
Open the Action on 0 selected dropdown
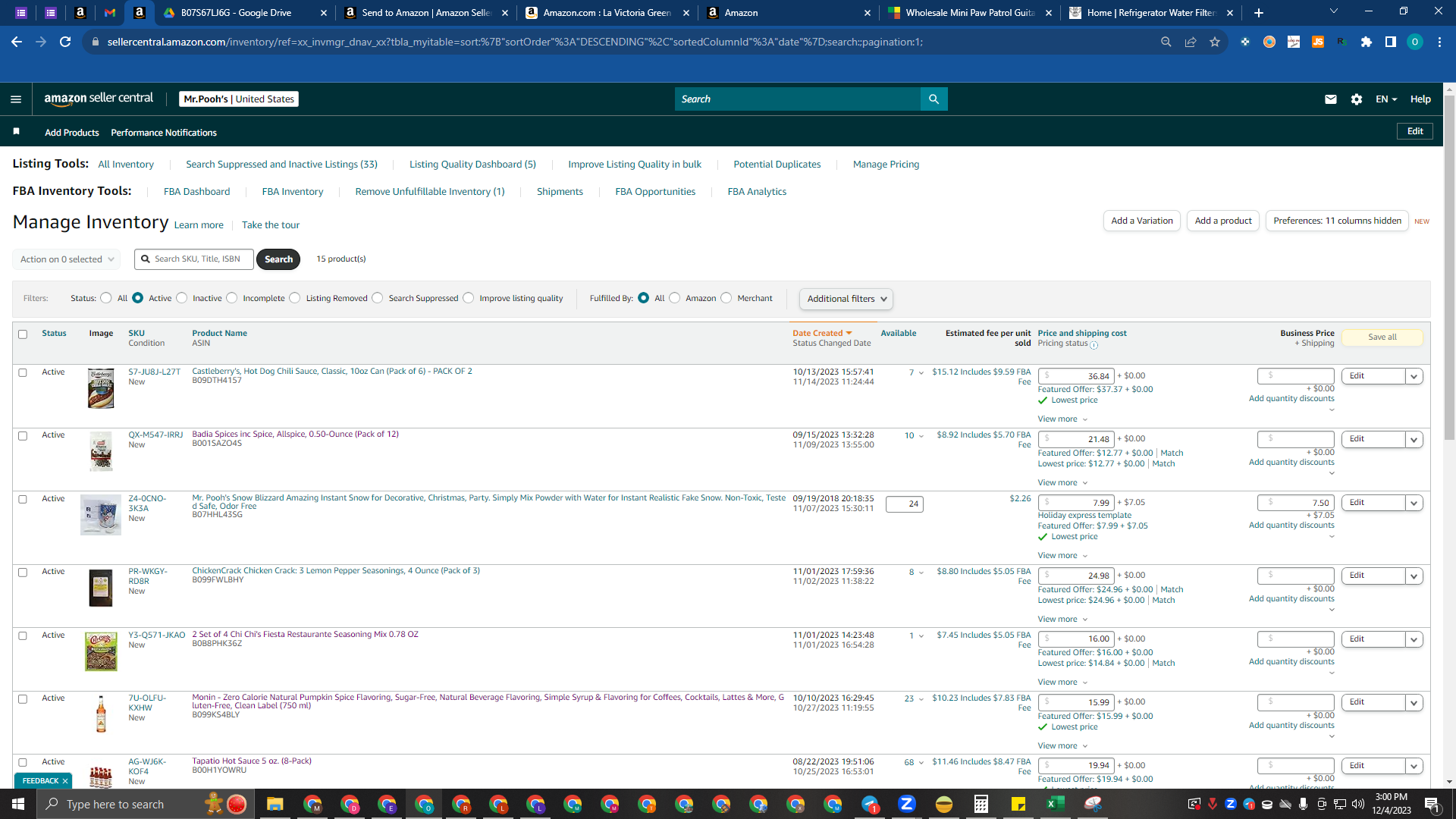point(67,259)
